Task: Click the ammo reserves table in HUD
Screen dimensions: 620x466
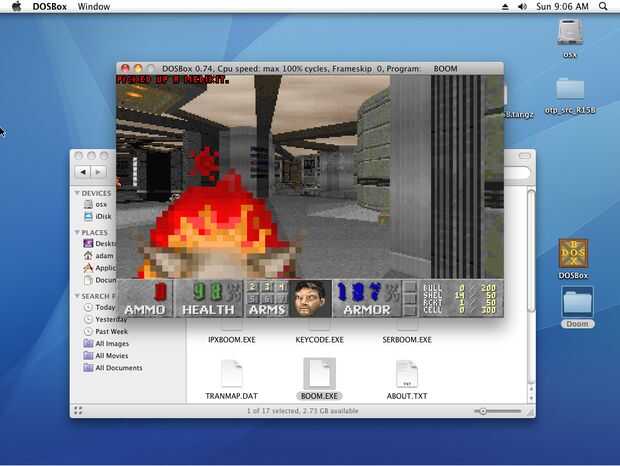Action: 460,298
